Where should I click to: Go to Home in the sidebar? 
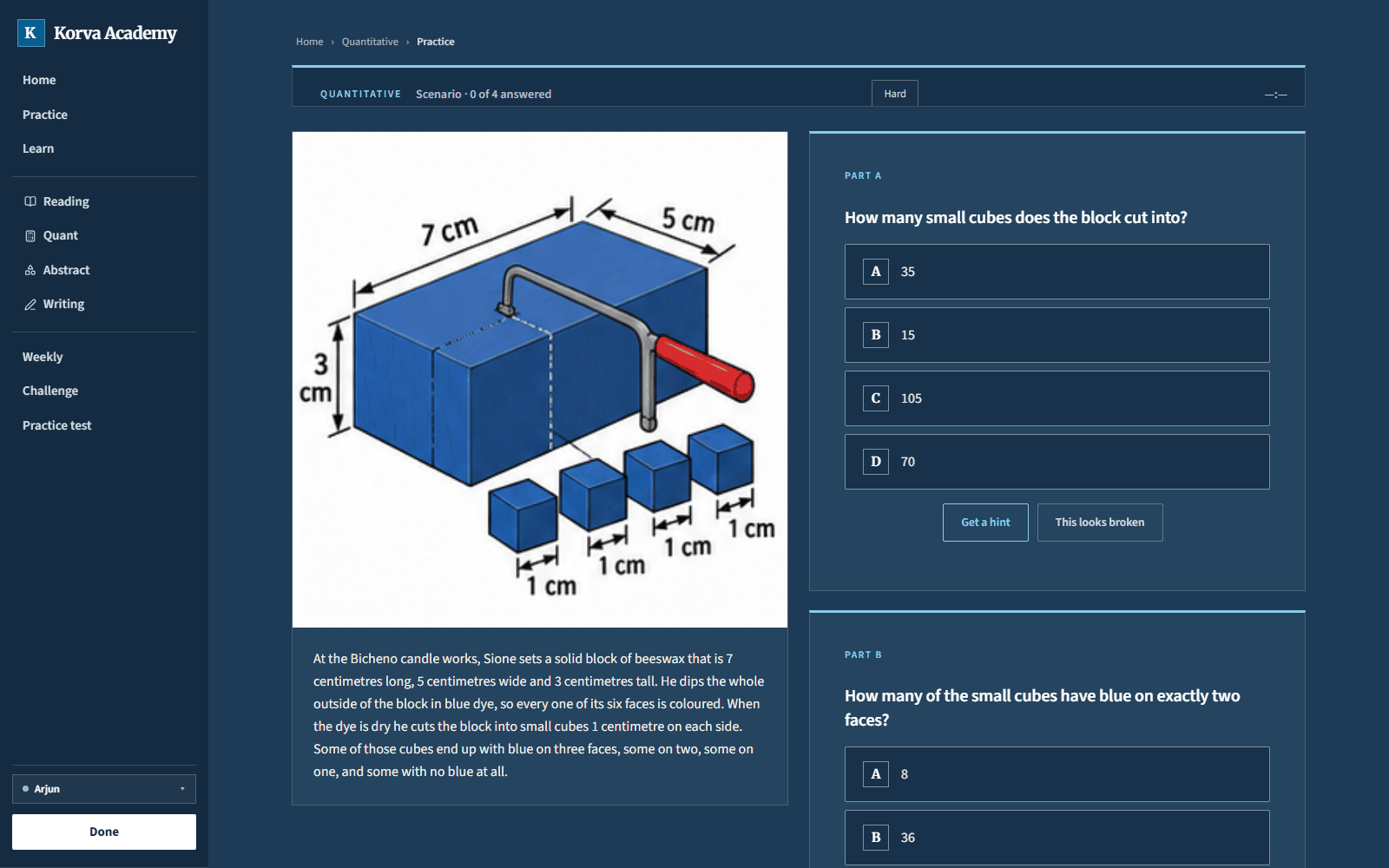pos(39,80)
